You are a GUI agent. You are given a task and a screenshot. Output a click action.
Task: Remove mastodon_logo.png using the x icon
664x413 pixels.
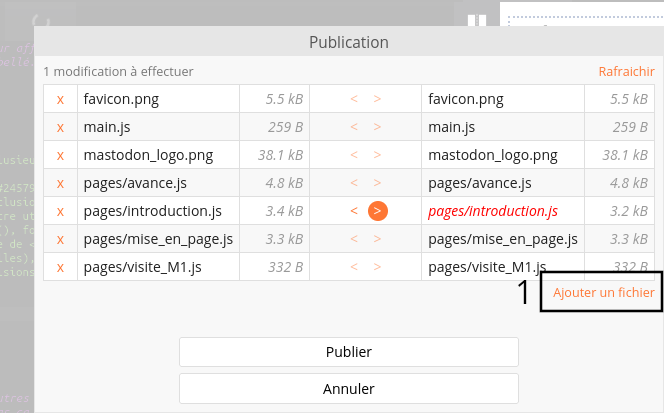60,156
